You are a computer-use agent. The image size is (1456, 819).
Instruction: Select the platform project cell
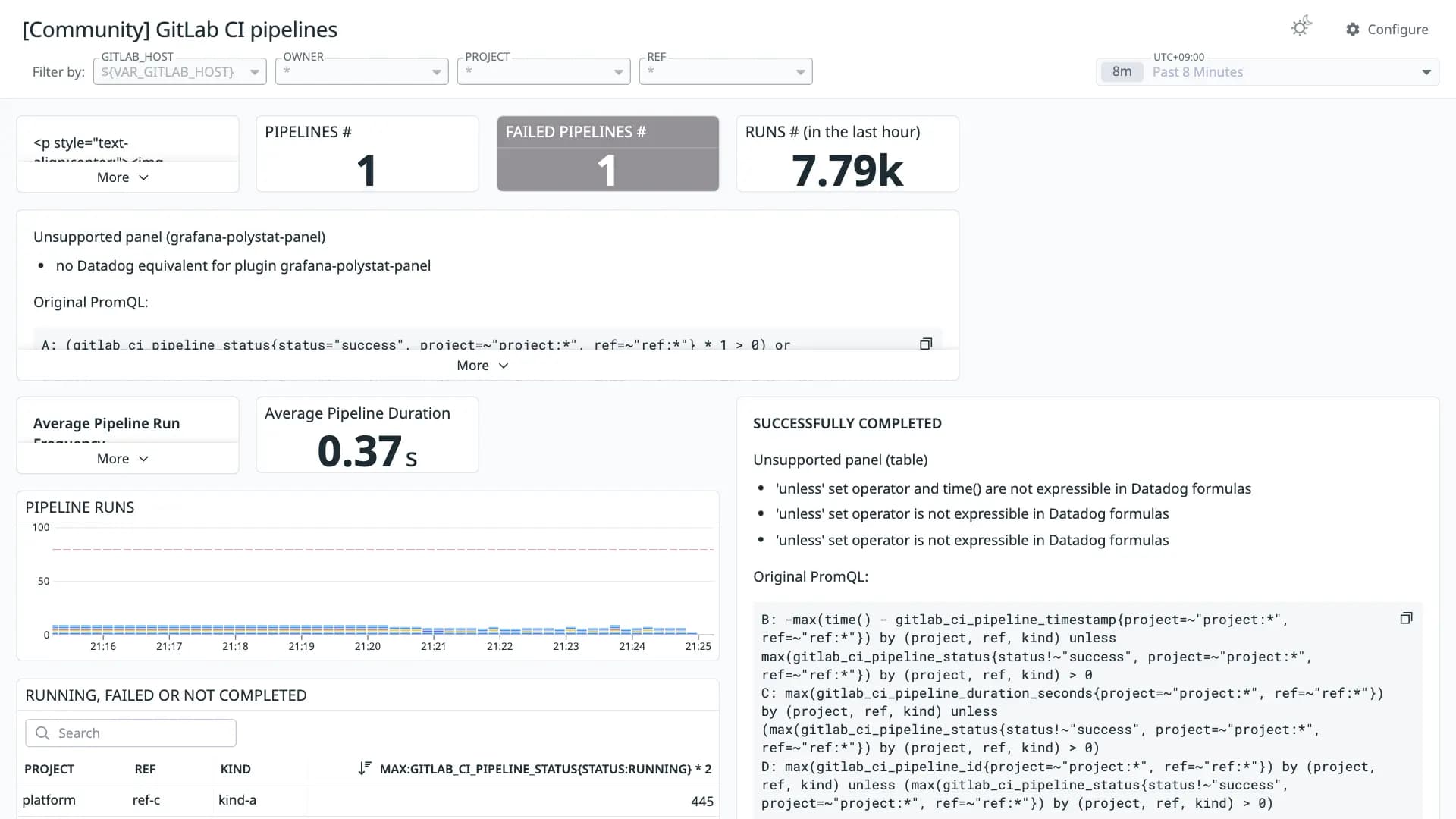click(x=49, y=800)
